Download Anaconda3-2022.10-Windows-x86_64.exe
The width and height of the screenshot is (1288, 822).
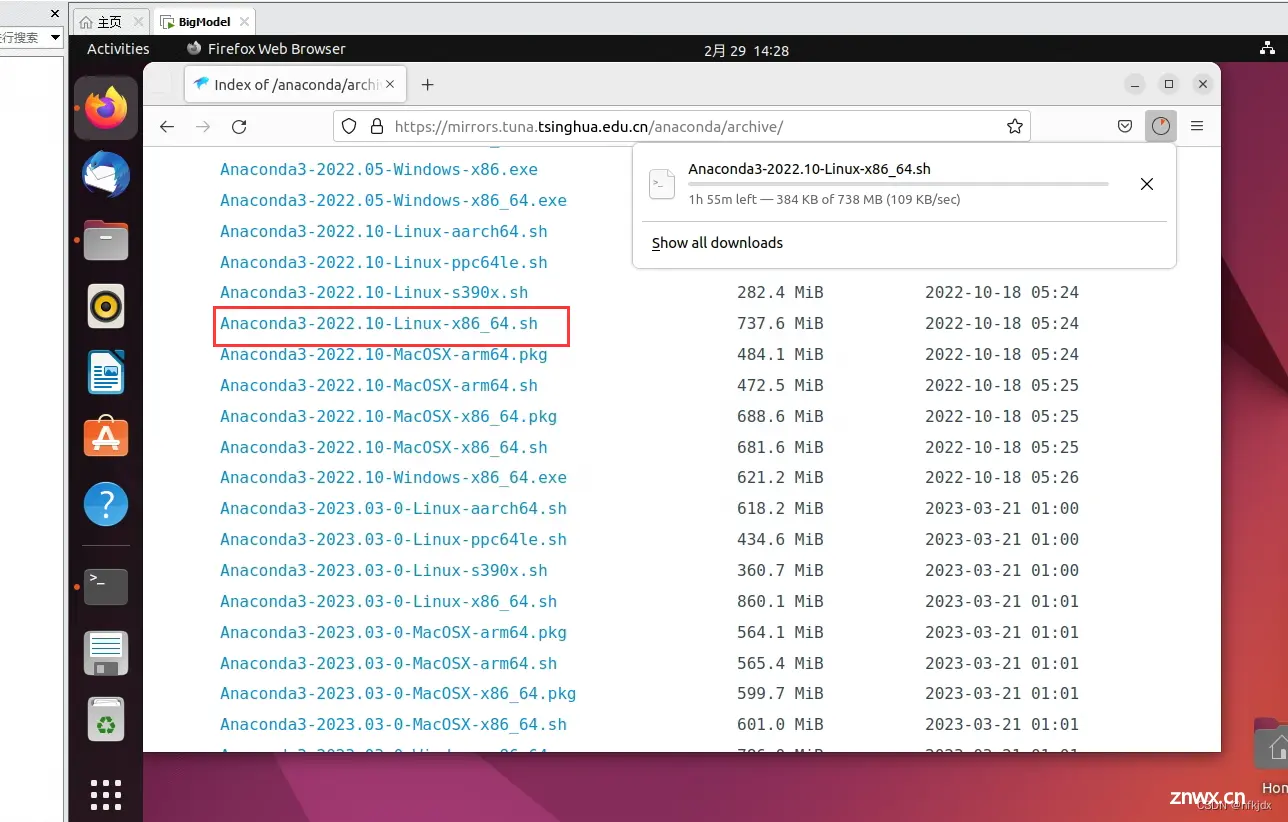(x=393, y=478)
